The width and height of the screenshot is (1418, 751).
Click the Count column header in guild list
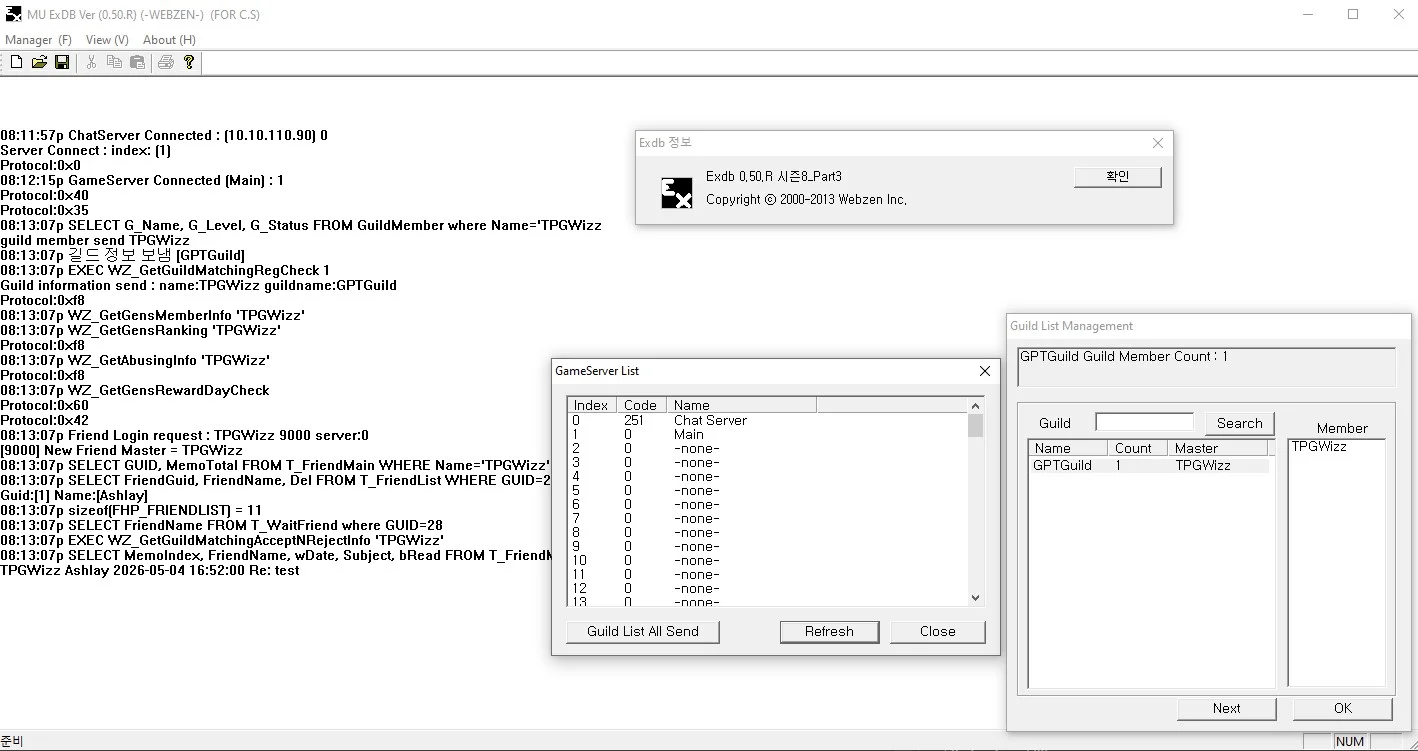1137,448
